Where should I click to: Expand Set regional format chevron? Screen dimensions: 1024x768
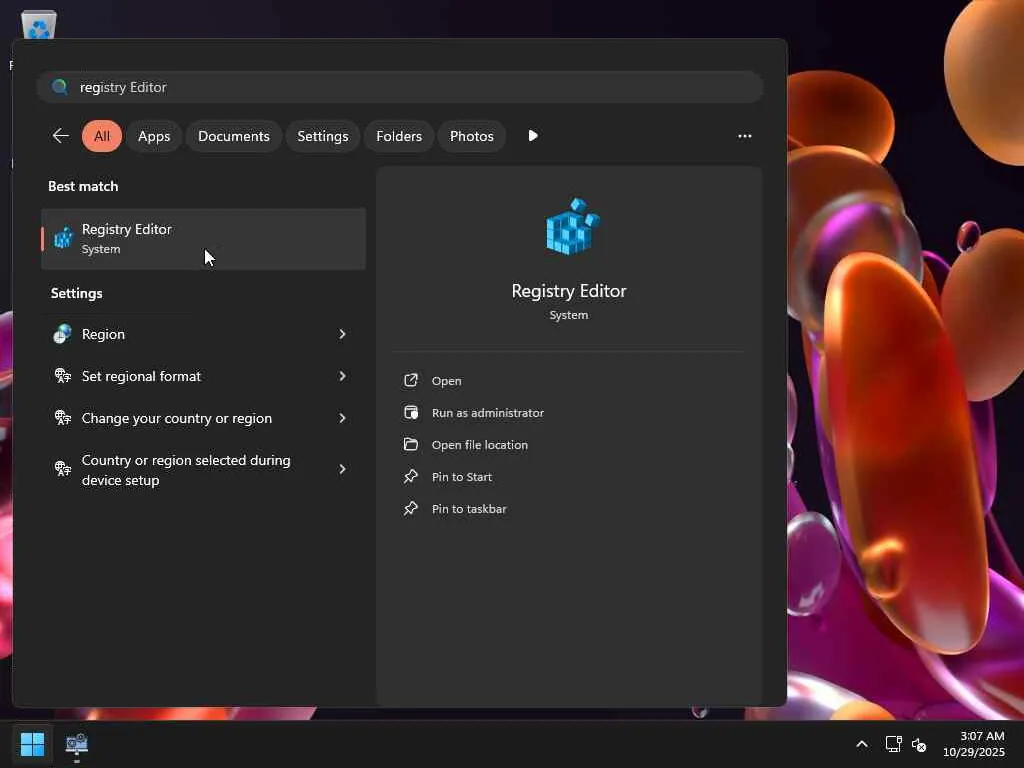pos(342,376)
